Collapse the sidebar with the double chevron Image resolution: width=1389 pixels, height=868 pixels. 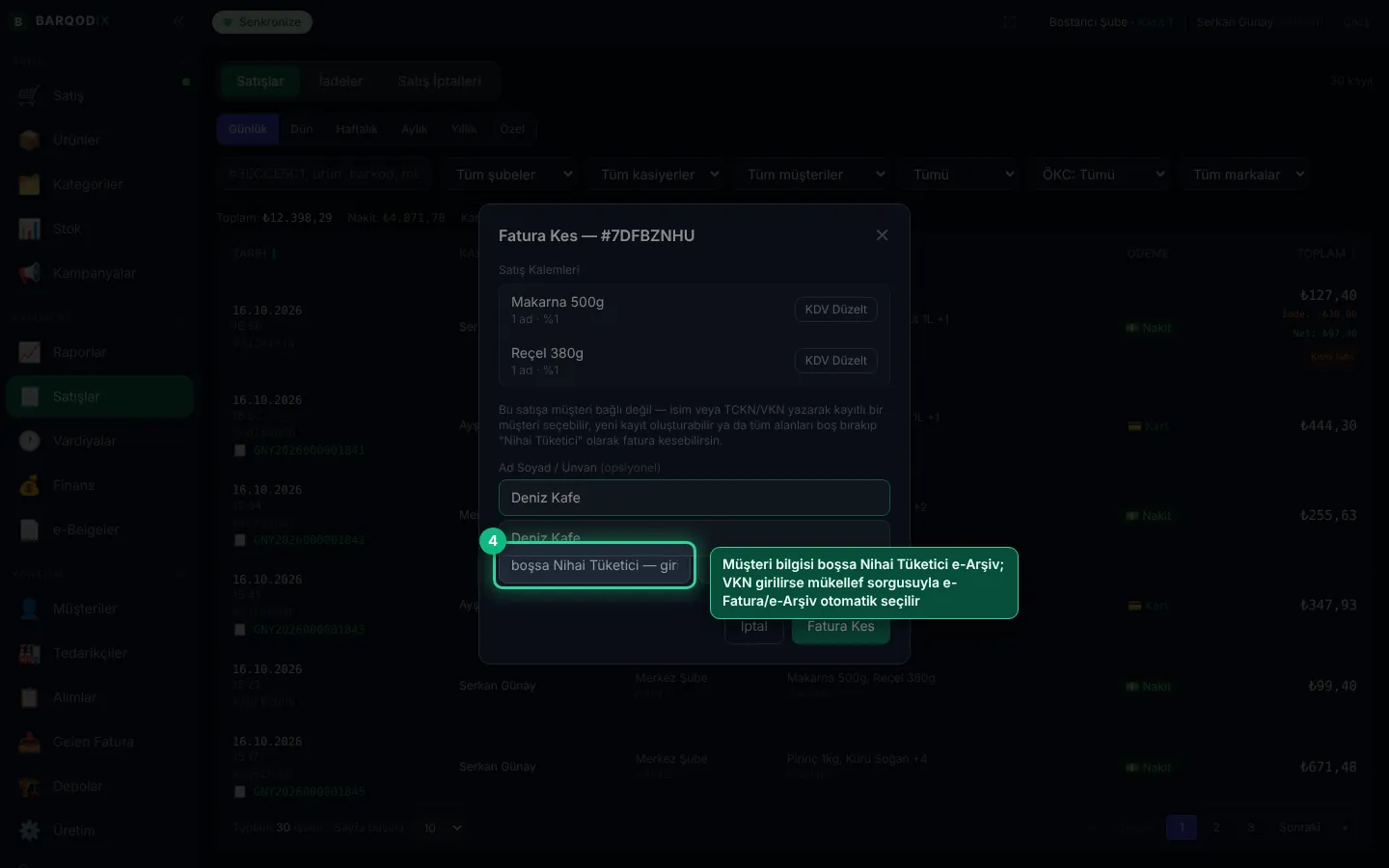coord(178,20)
